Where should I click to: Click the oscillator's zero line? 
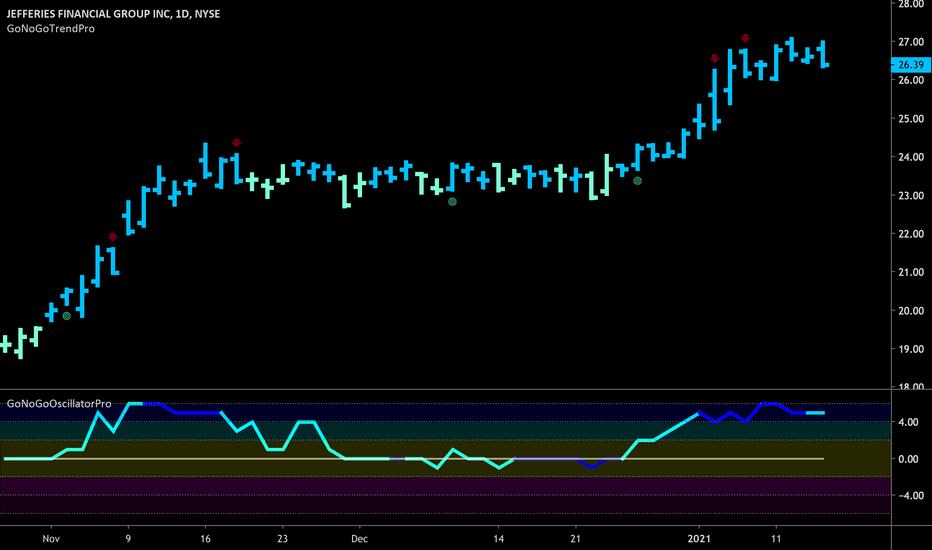[412, 459]
